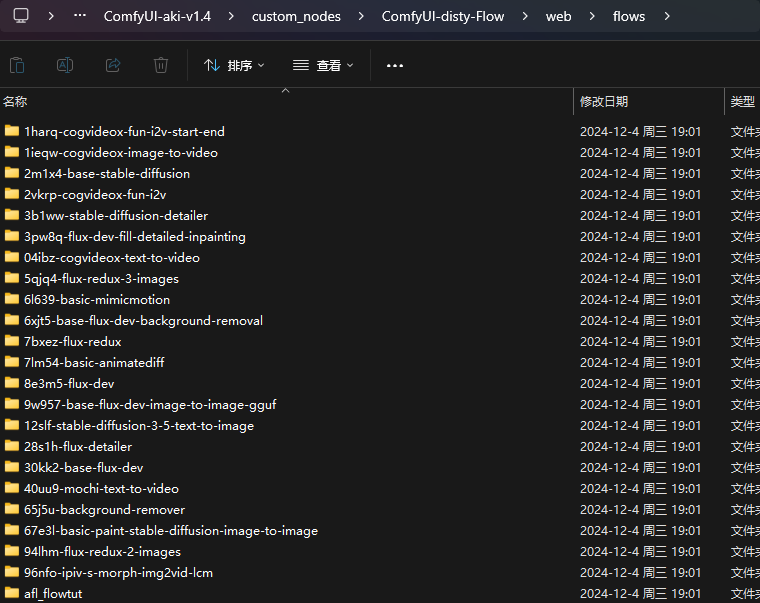This screenshot has height=603, width=760.
Task: Click the Delete trash can icon
Action: (161, 65)
